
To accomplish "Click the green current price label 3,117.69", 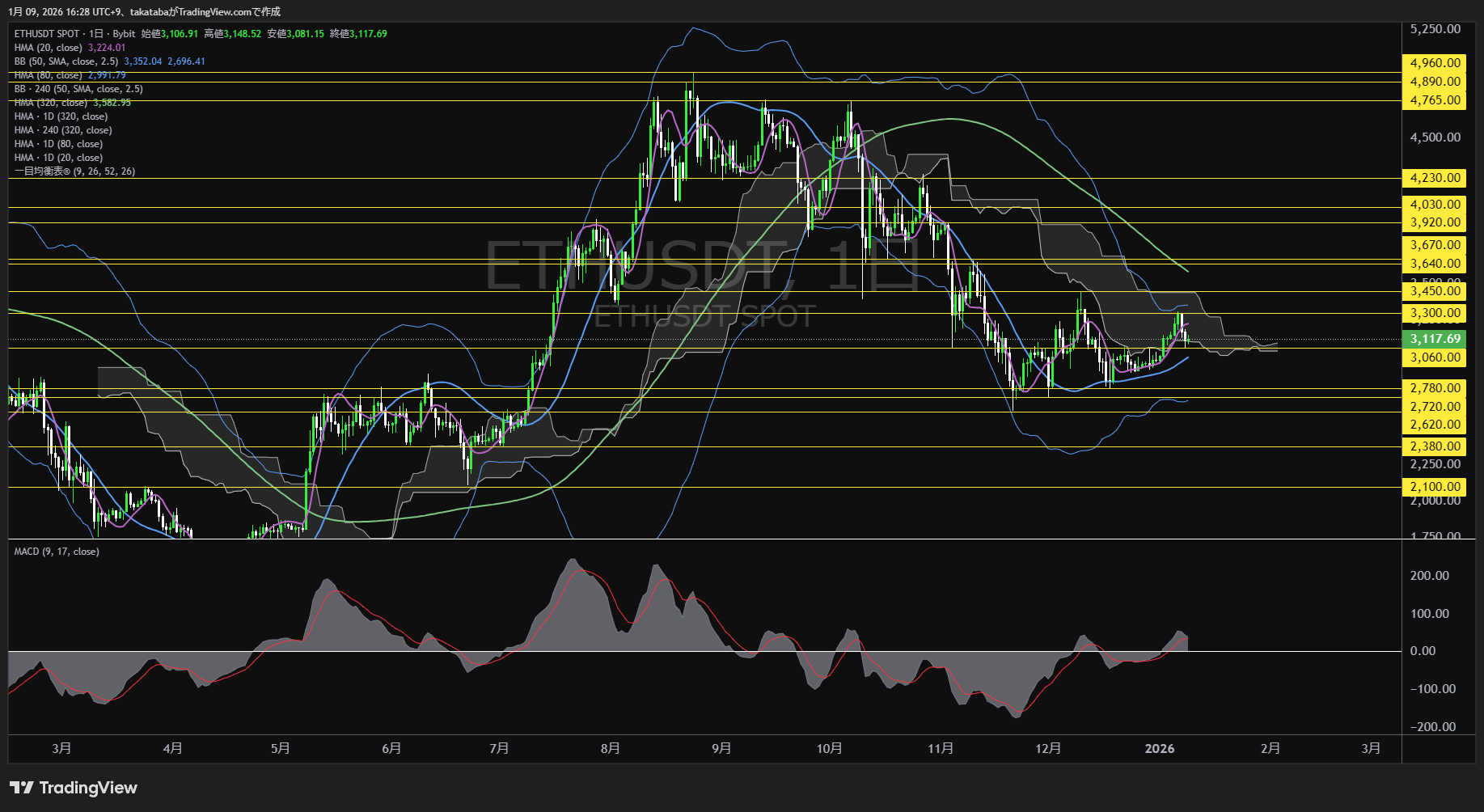I will [1435, 339].
